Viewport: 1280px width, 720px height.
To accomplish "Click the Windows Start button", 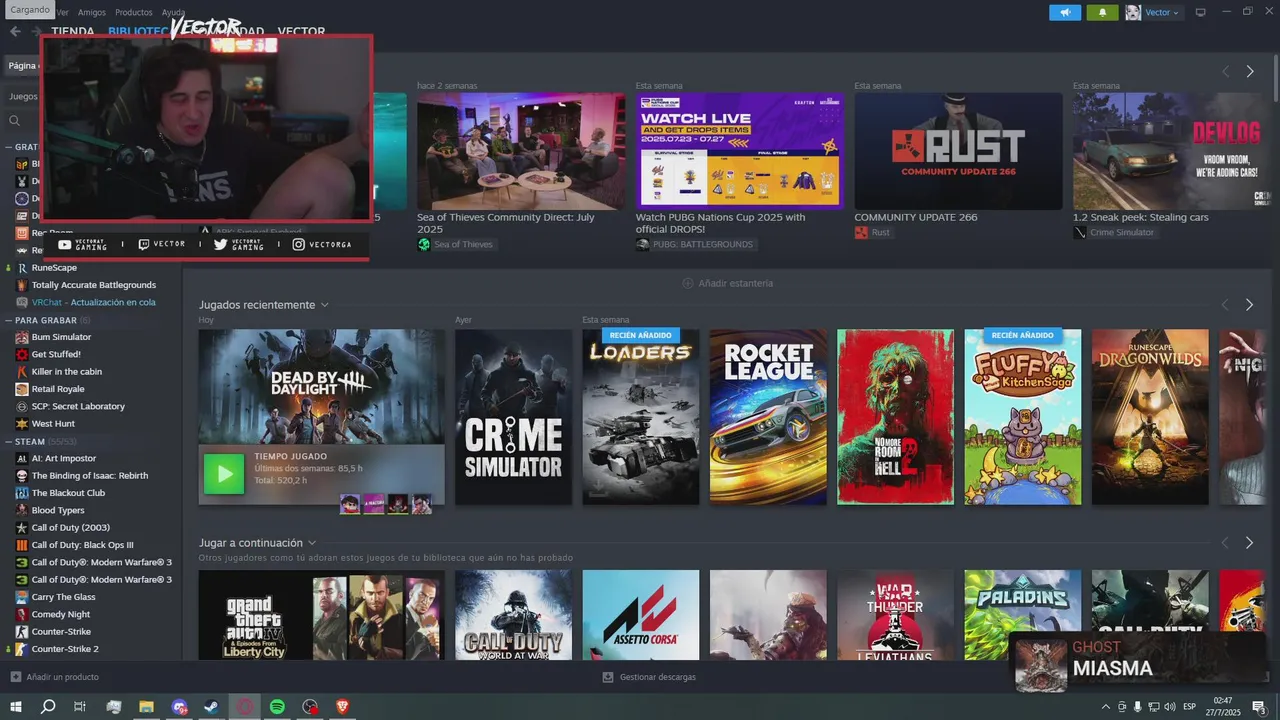I will pyautogui.click(x=16, y=707).
